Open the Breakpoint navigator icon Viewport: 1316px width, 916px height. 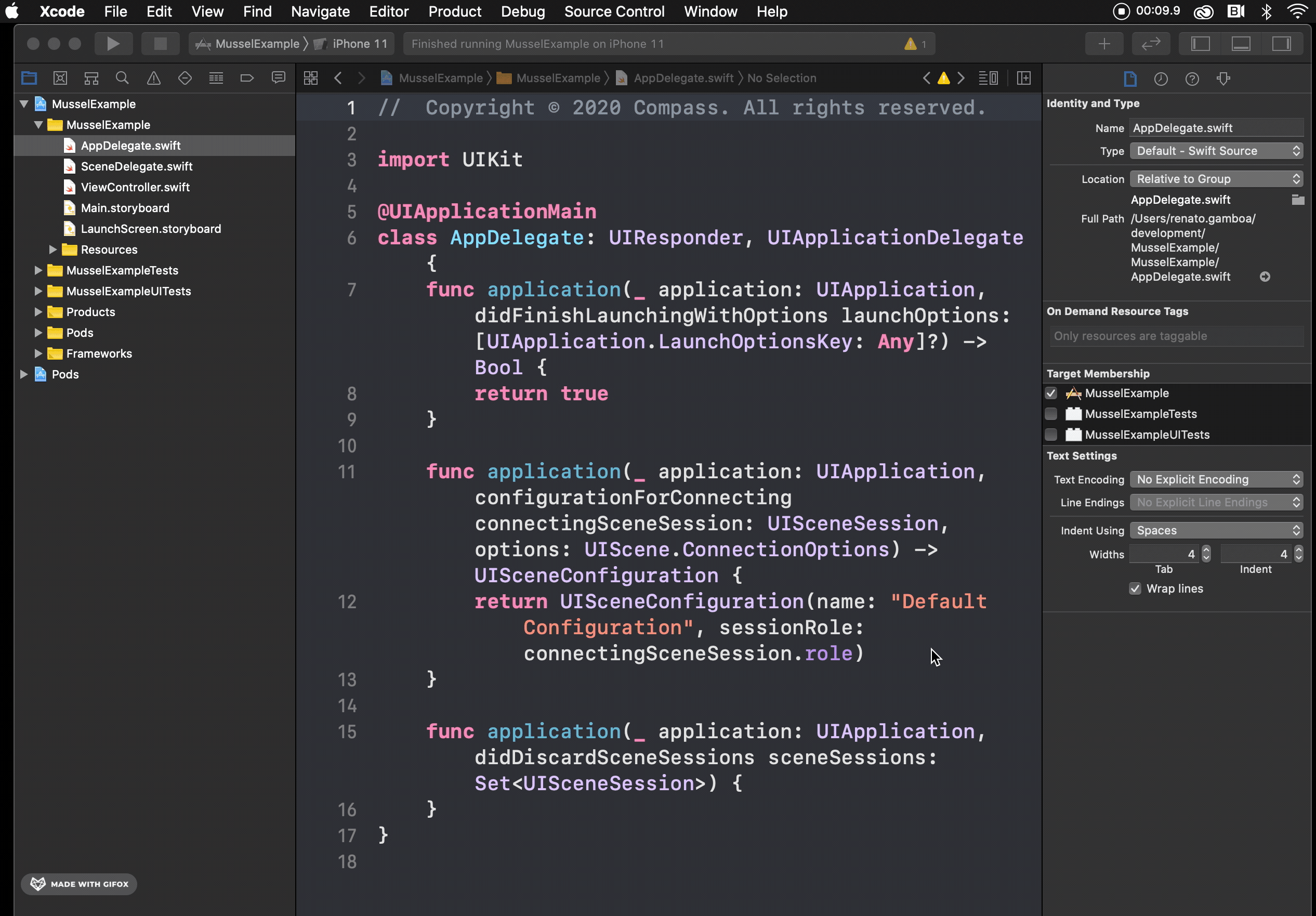[247, 78]
